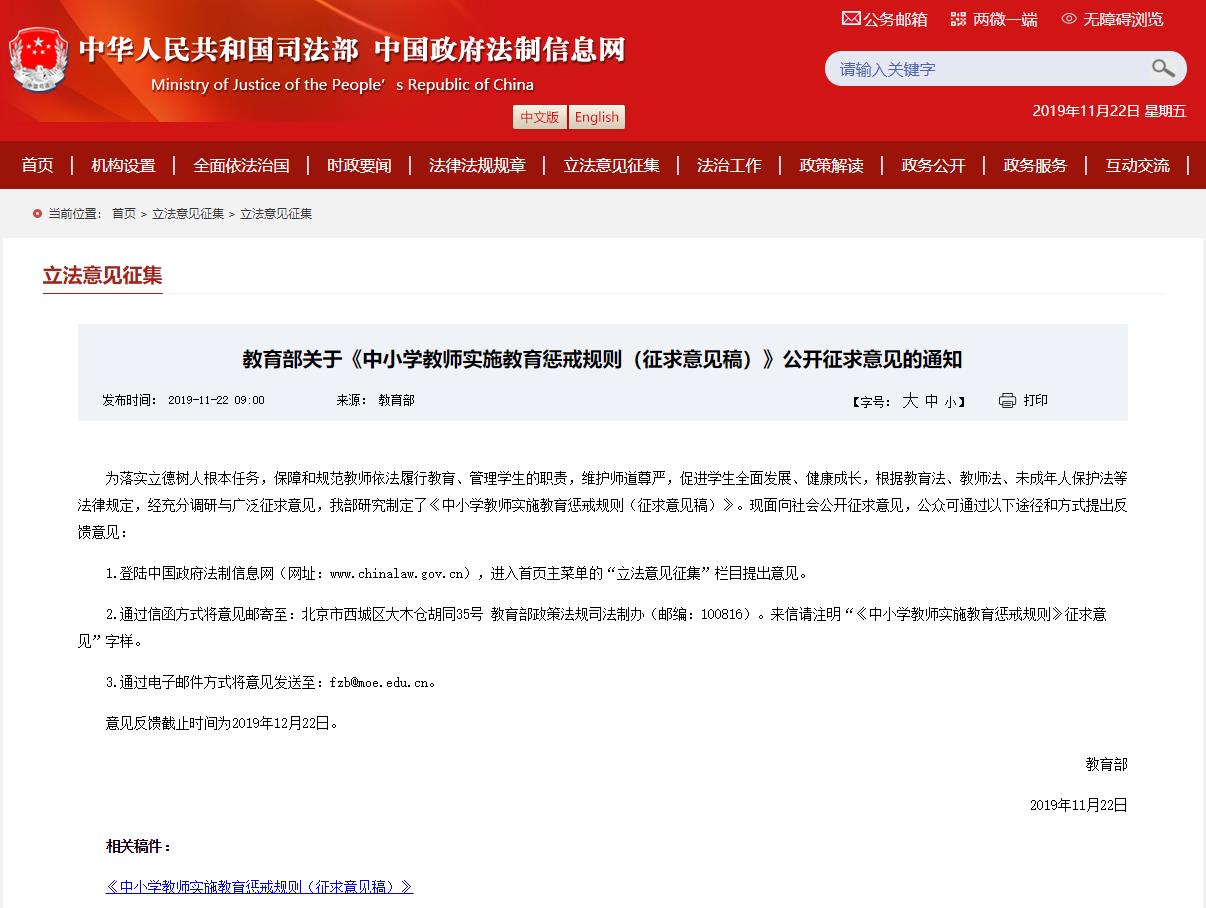1206x908 pixels.
Task: Switch to the 中文版 tab
Action: [x=539, y=117]
